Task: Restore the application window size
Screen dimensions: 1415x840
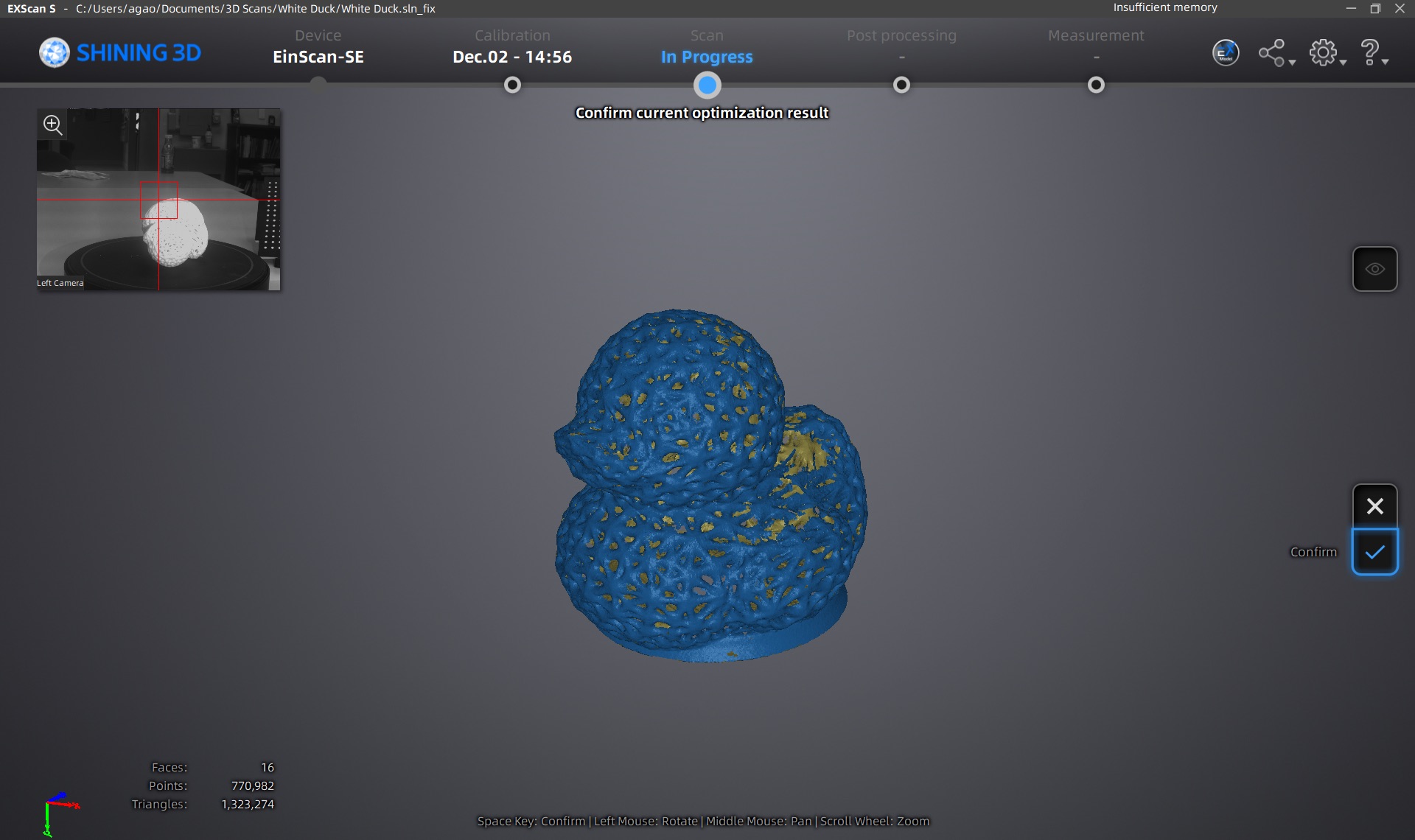Action: [1375, 9]
